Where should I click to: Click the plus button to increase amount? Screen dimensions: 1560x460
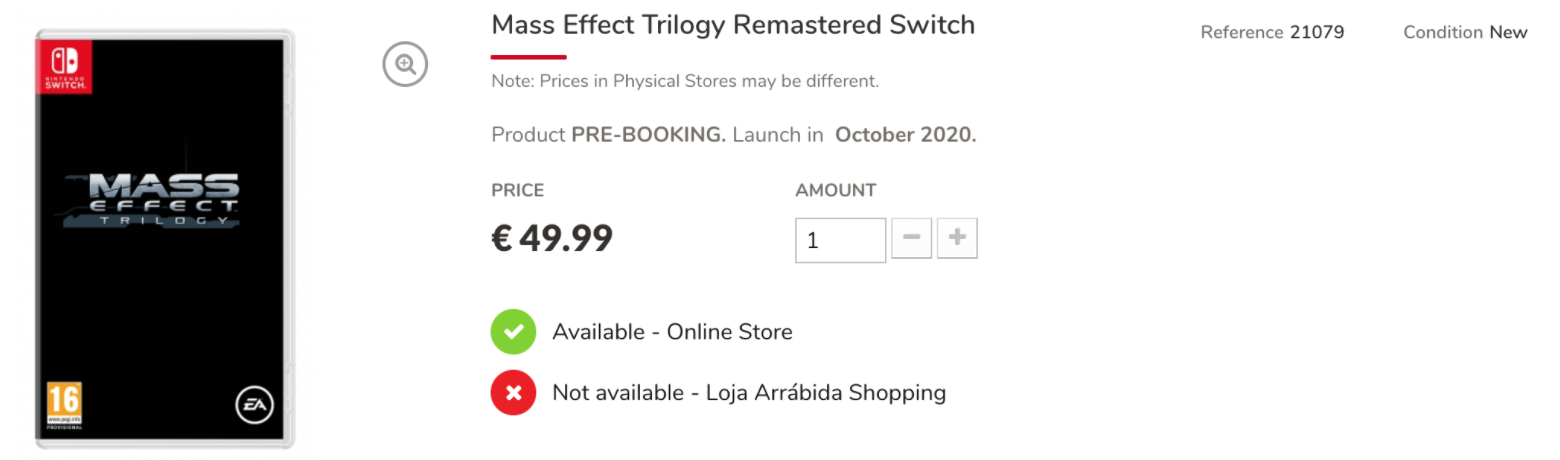(957, 238)
